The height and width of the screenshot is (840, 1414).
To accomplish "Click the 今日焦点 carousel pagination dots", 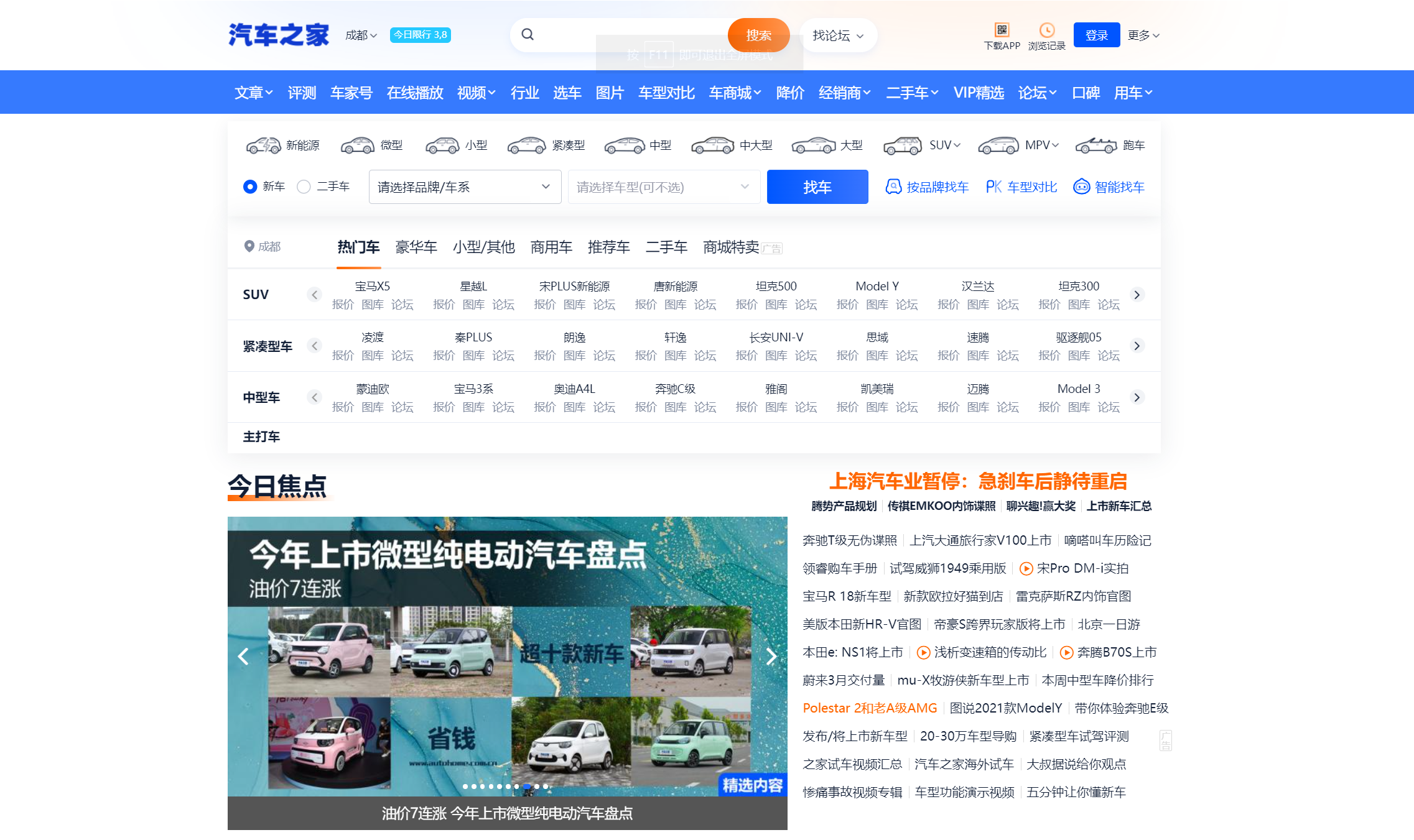I will pyautogui.click(x=506, y=787).
